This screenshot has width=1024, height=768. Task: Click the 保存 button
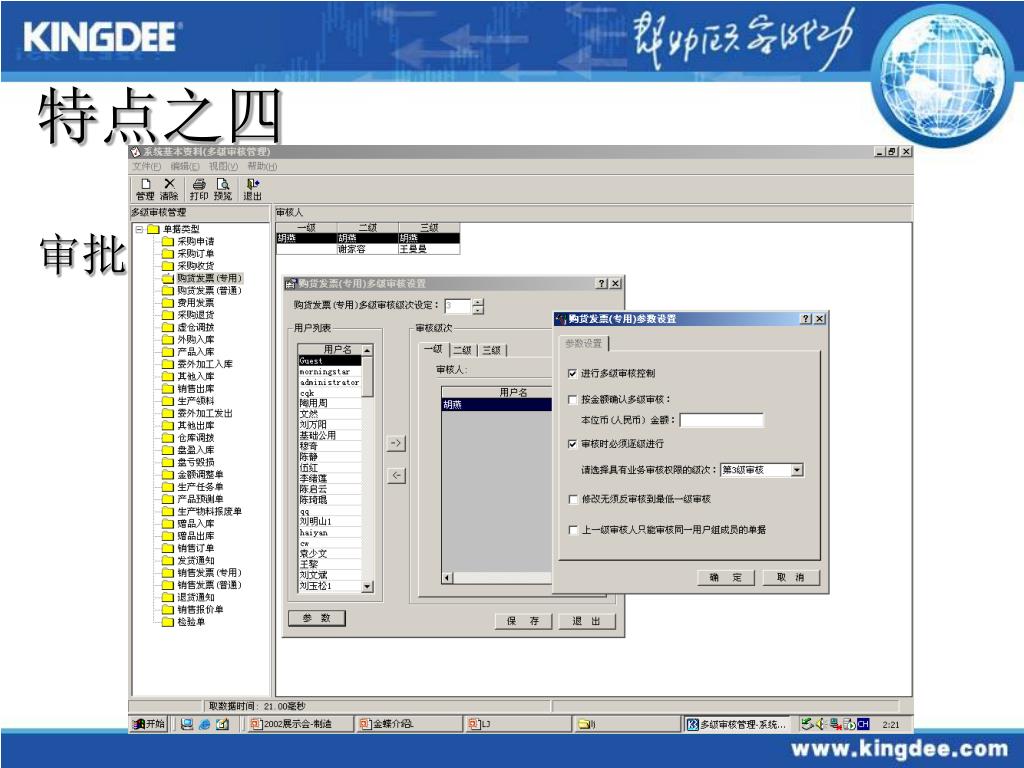pos(523,621)
